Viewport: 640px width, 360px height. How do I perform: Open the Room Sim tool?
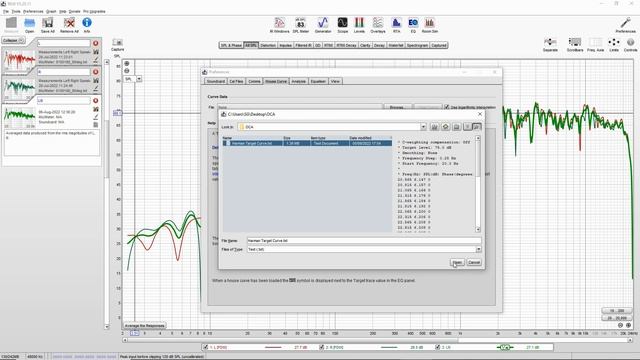(429, 24)
